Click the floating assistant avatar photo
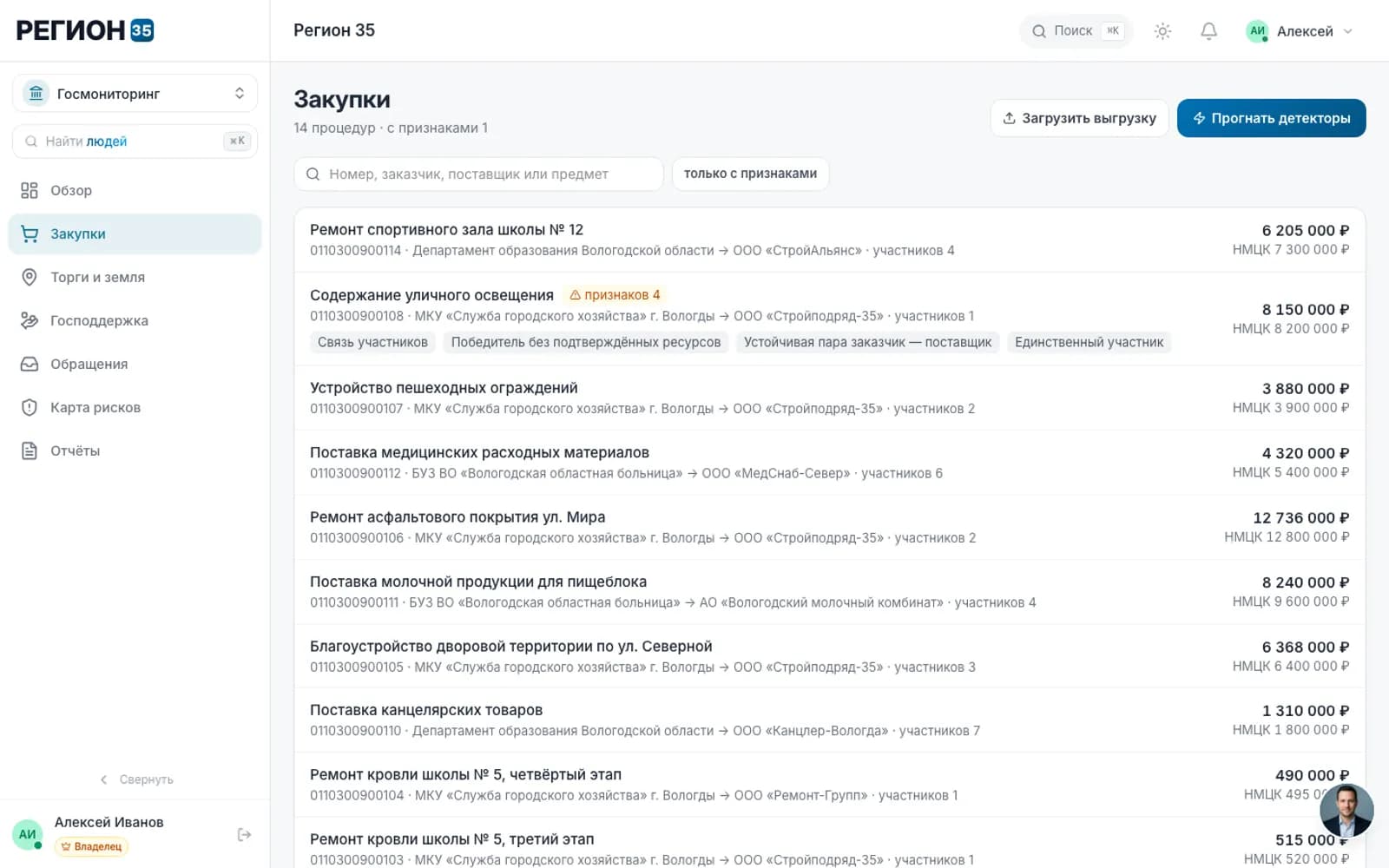This screenshot has height=868, width=1389. pyautogui.click(x=1346, y=810)
